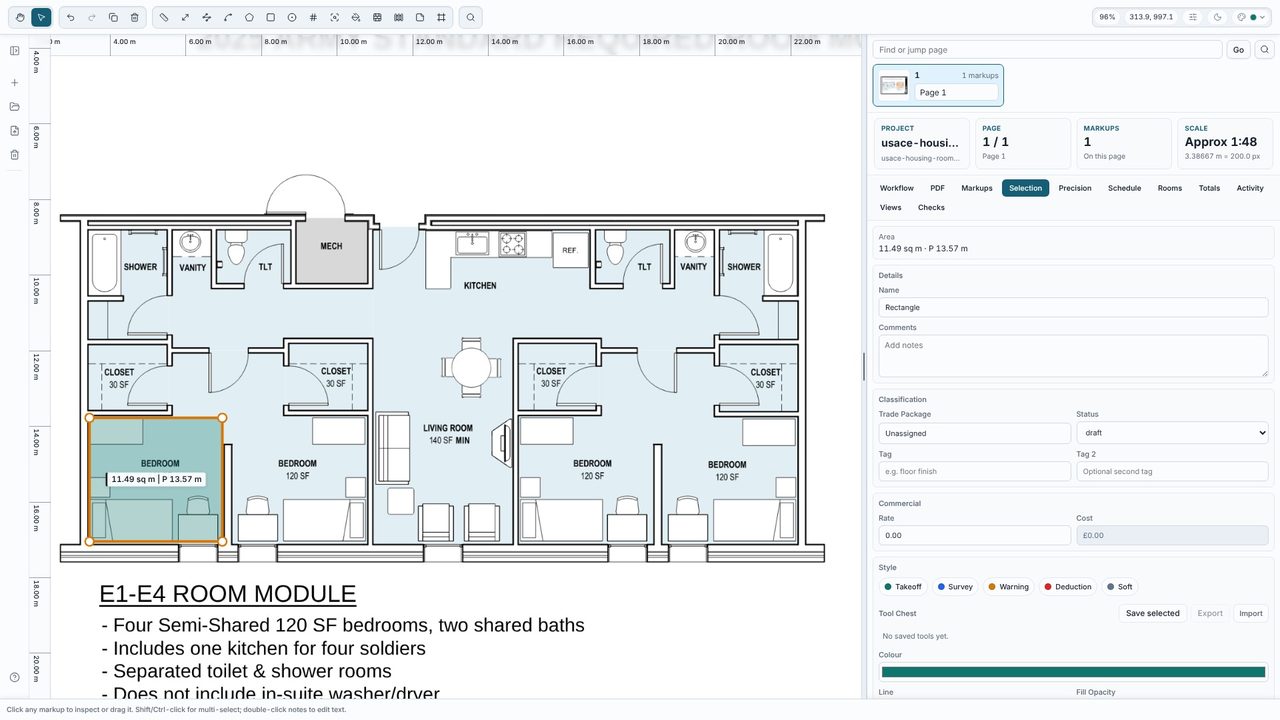This screenshot has height=720, width=1280.
Task: Select the arc curve tool
Action: coord(228,17)
